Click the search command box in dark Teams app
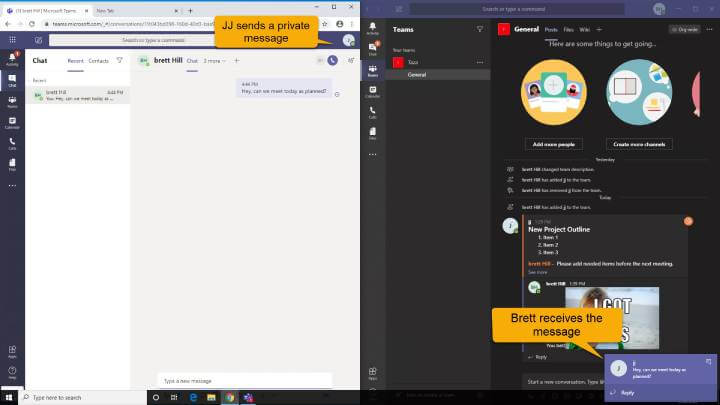The width and height of the screenshot is (720, 405). pyautogui.click(x=517, y=9)
